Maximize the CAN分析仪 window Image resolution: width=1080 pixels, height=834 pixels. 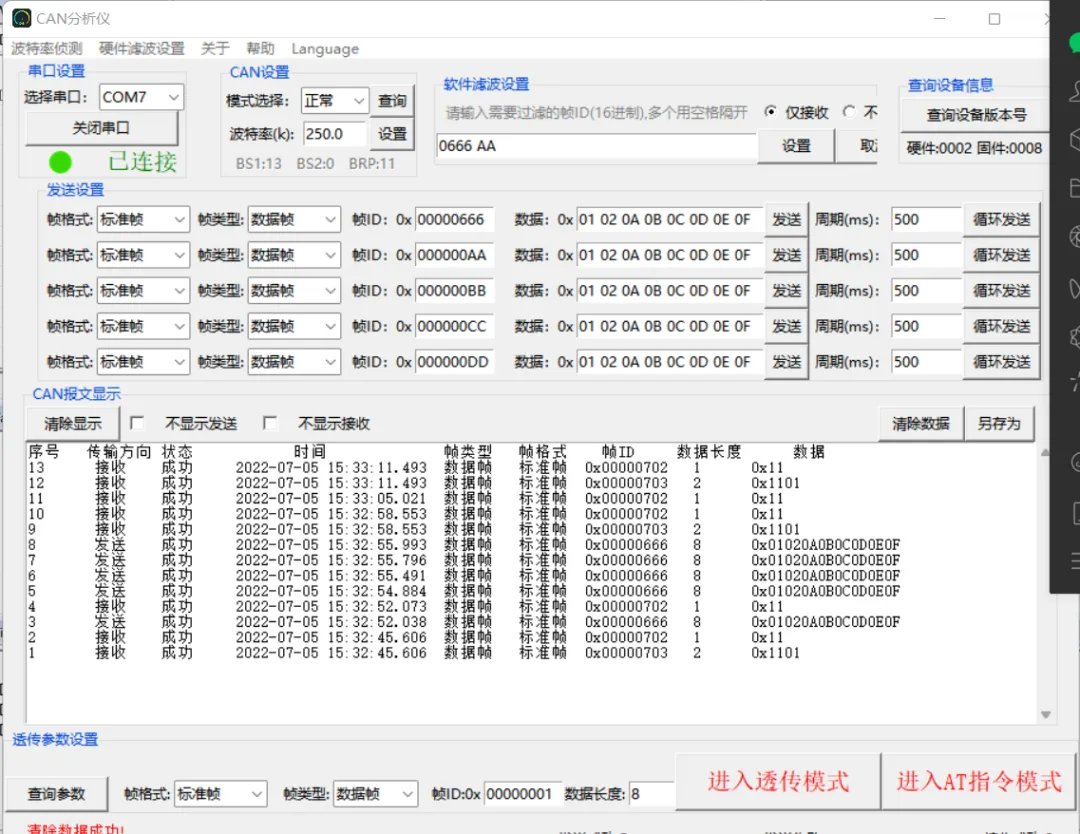tap(994, 19)
